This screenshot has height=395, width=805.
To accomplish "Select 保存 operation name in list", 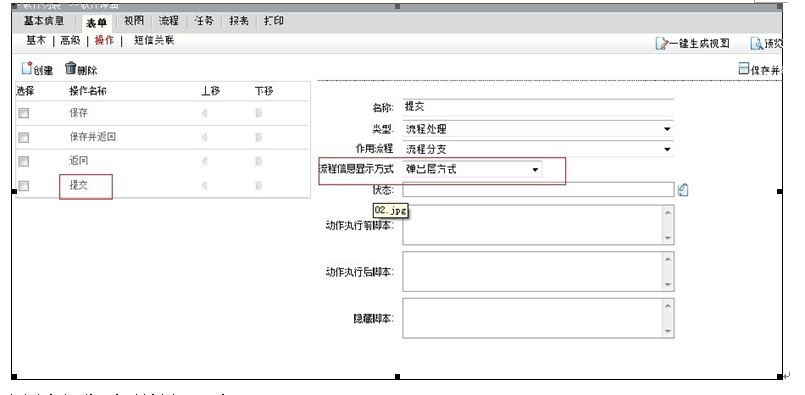I will (x=79, y=113).
